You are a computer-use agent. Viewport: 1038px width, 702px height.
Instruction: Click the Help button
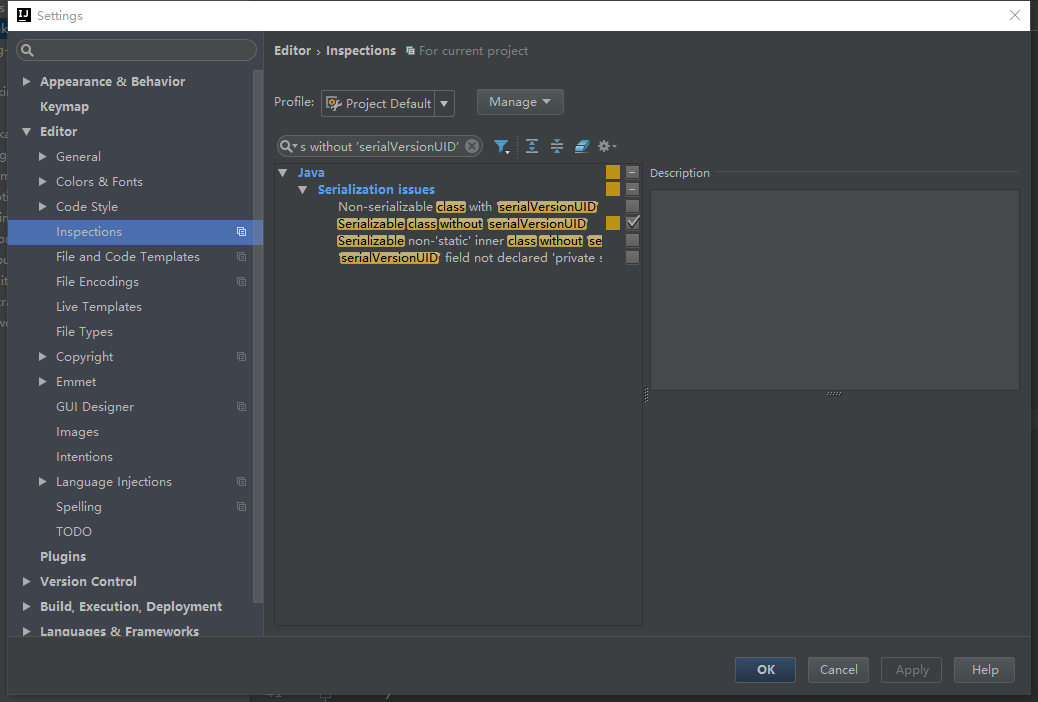click(984, 670)
